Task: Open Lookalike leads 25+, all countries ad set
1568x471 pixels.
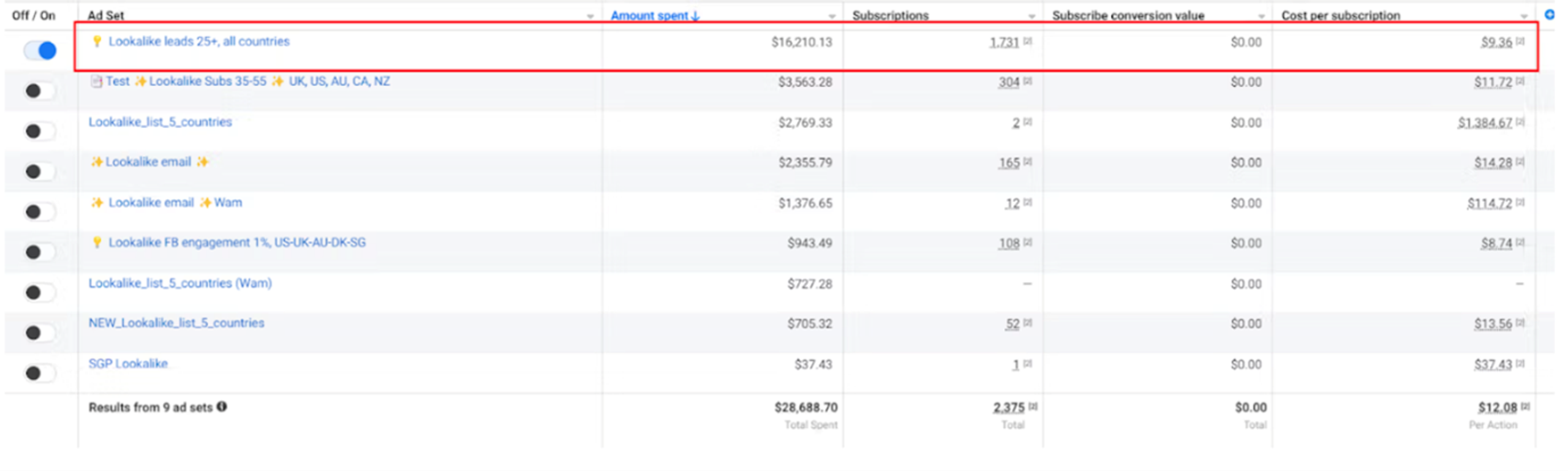Action: pos(199,41)
